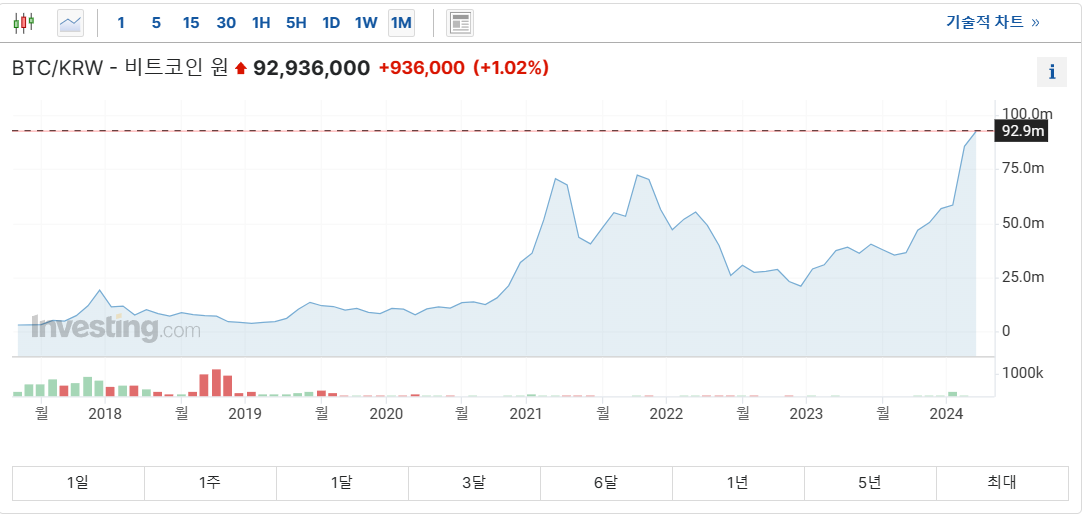Click the 2019 year label
The width and height of the screenshot is (1085, 515).
pyautogui.click(x=245, y=414)
